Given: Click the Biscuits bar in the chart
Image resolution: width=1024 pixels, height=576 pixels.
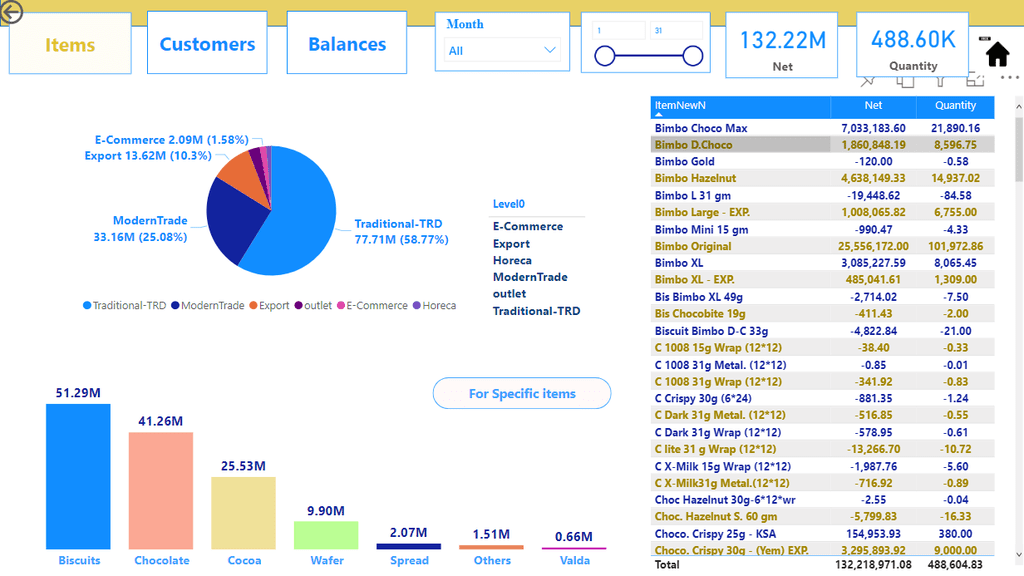Looking at the screenshot, I should coord(78,476).
